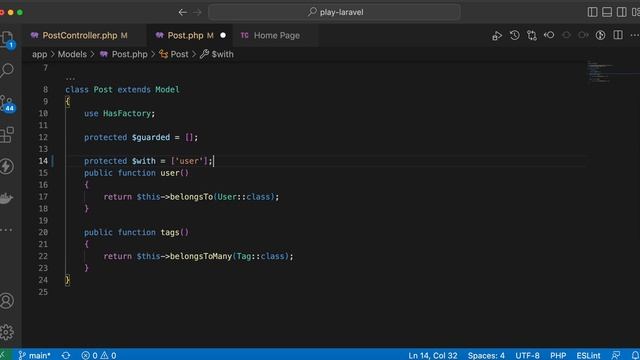Click the play-laravel command center search box
Image resolution: width=640 pixels, height=360 pixels.
tap(334, 12)
